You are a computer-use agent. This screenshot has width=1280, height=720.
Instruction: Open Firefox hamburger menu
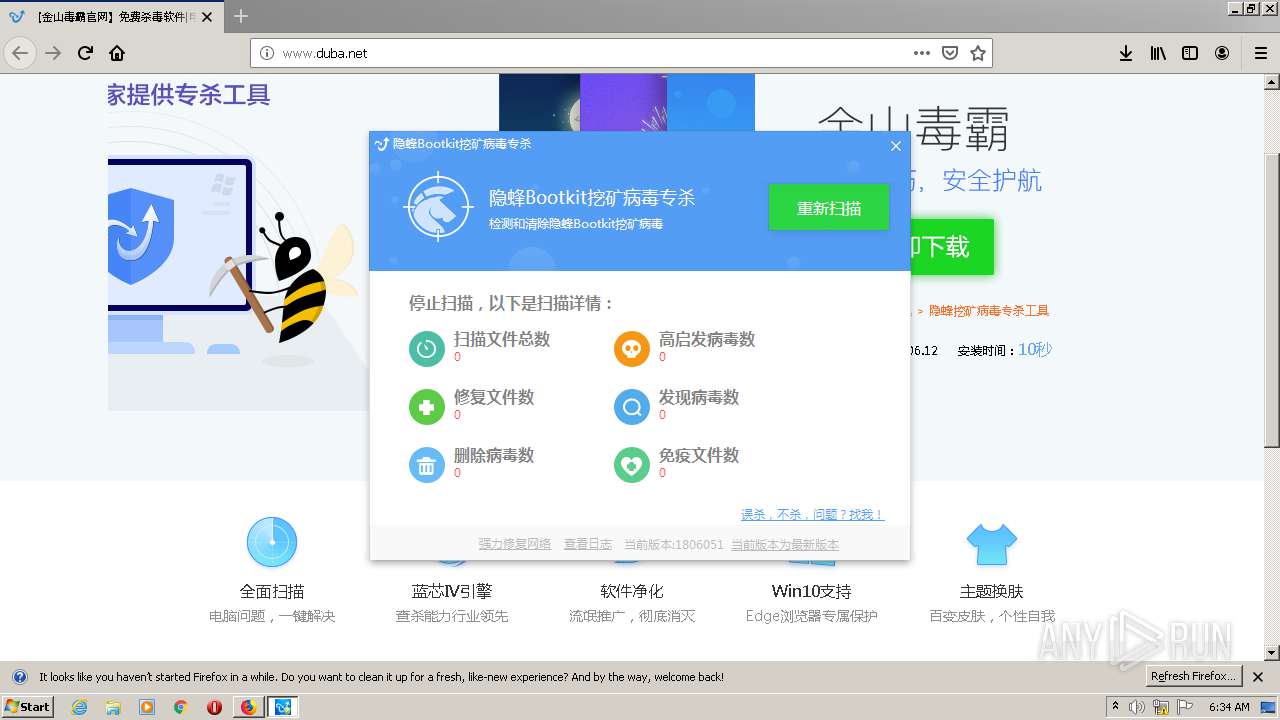coord(1261,53)
